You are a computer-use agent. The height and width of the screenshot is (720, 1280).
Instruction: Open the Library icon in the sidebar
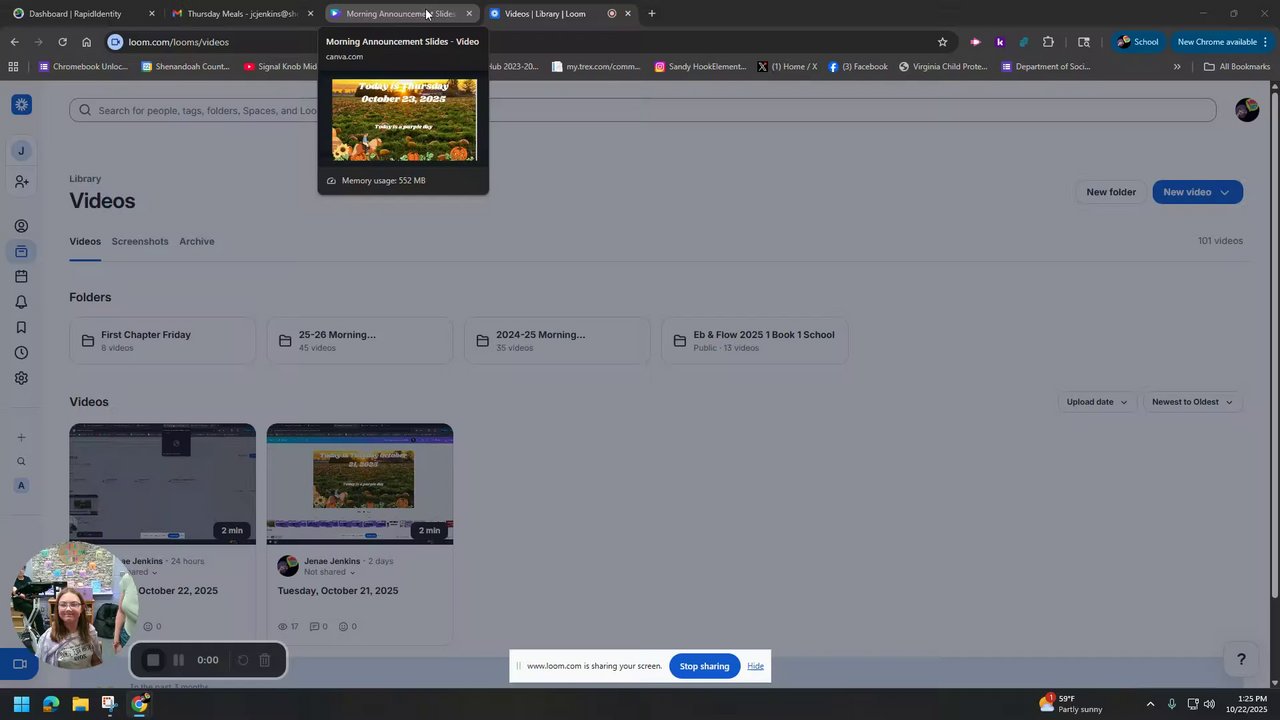pos(21,251)
